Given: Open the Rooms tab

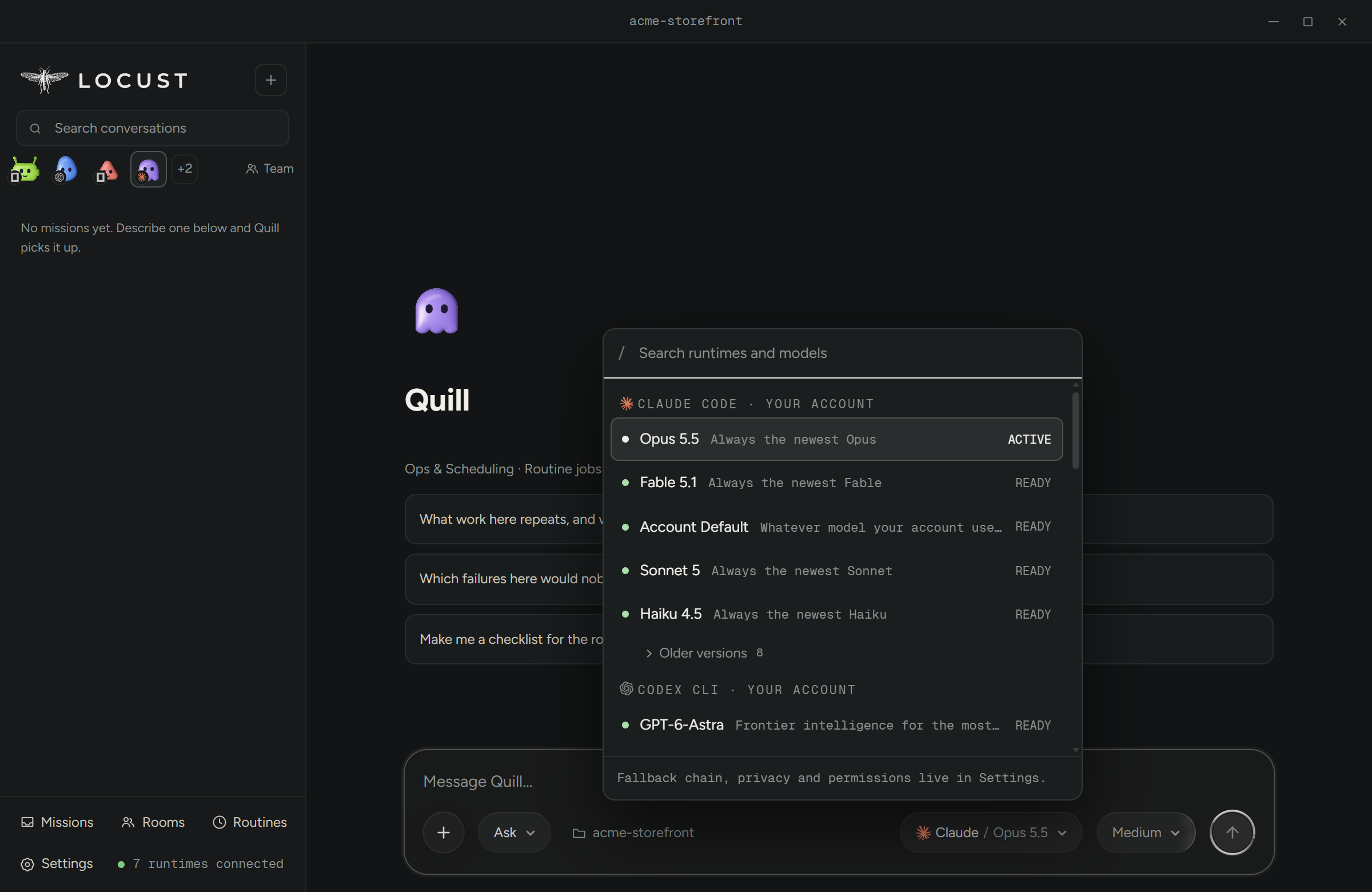Looking at the screenshot, I should pos(153,822).
